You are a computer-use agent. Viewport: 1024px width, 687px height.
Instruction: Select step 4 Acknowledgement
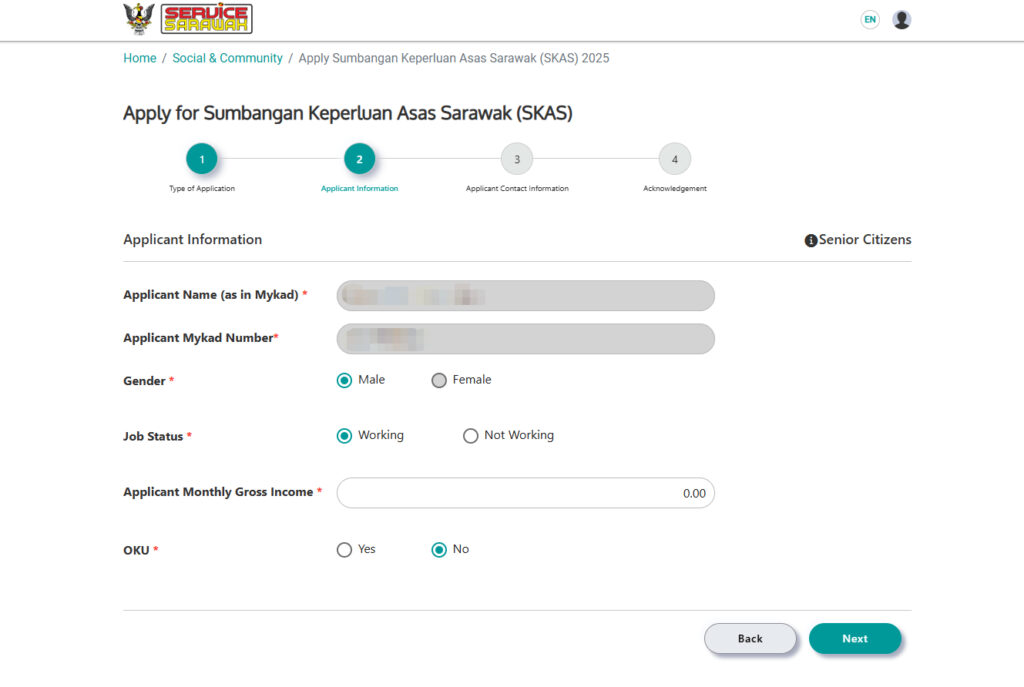coord(675,159)
